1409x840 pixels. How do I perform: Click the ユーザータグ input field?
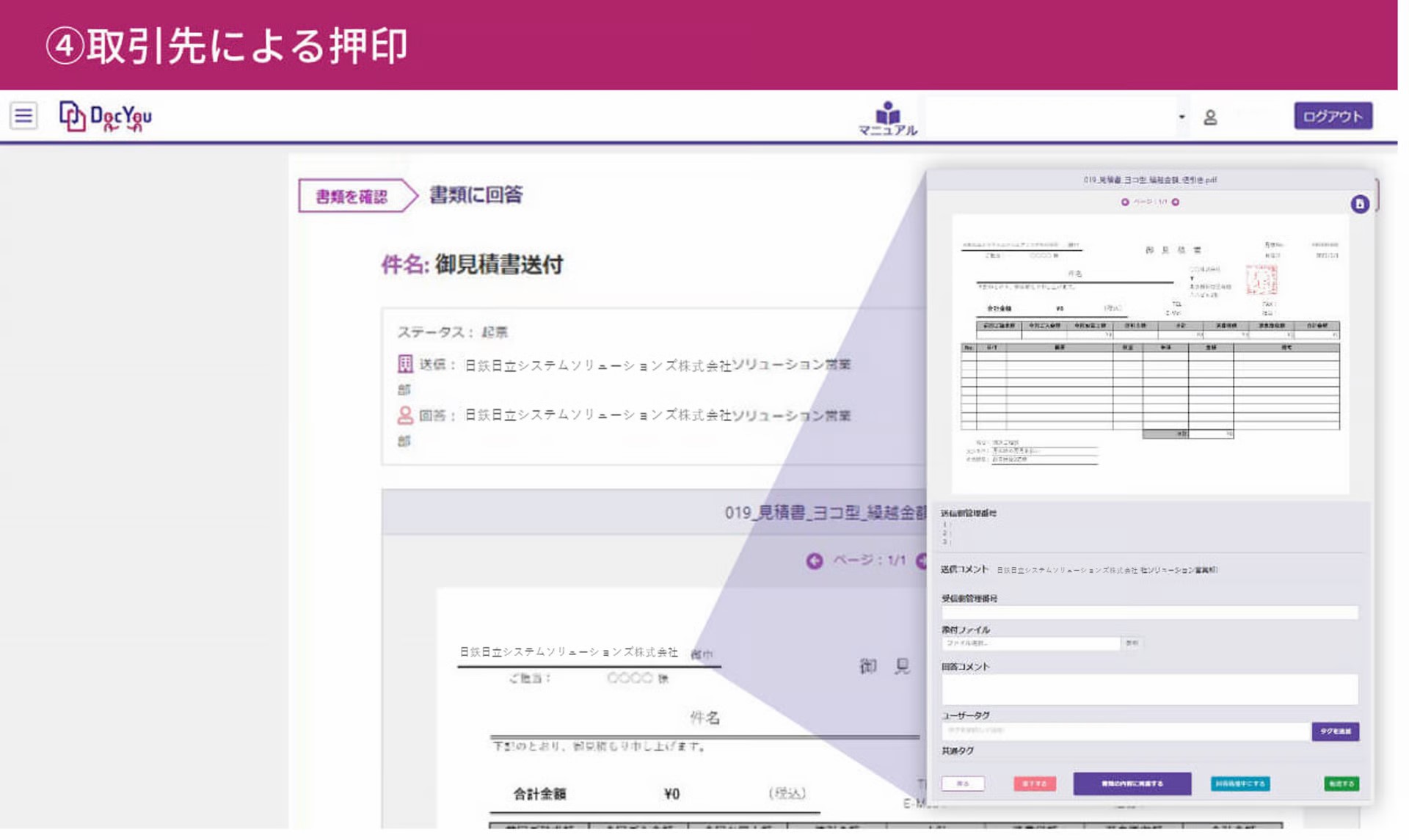[x=1125, y=731]
